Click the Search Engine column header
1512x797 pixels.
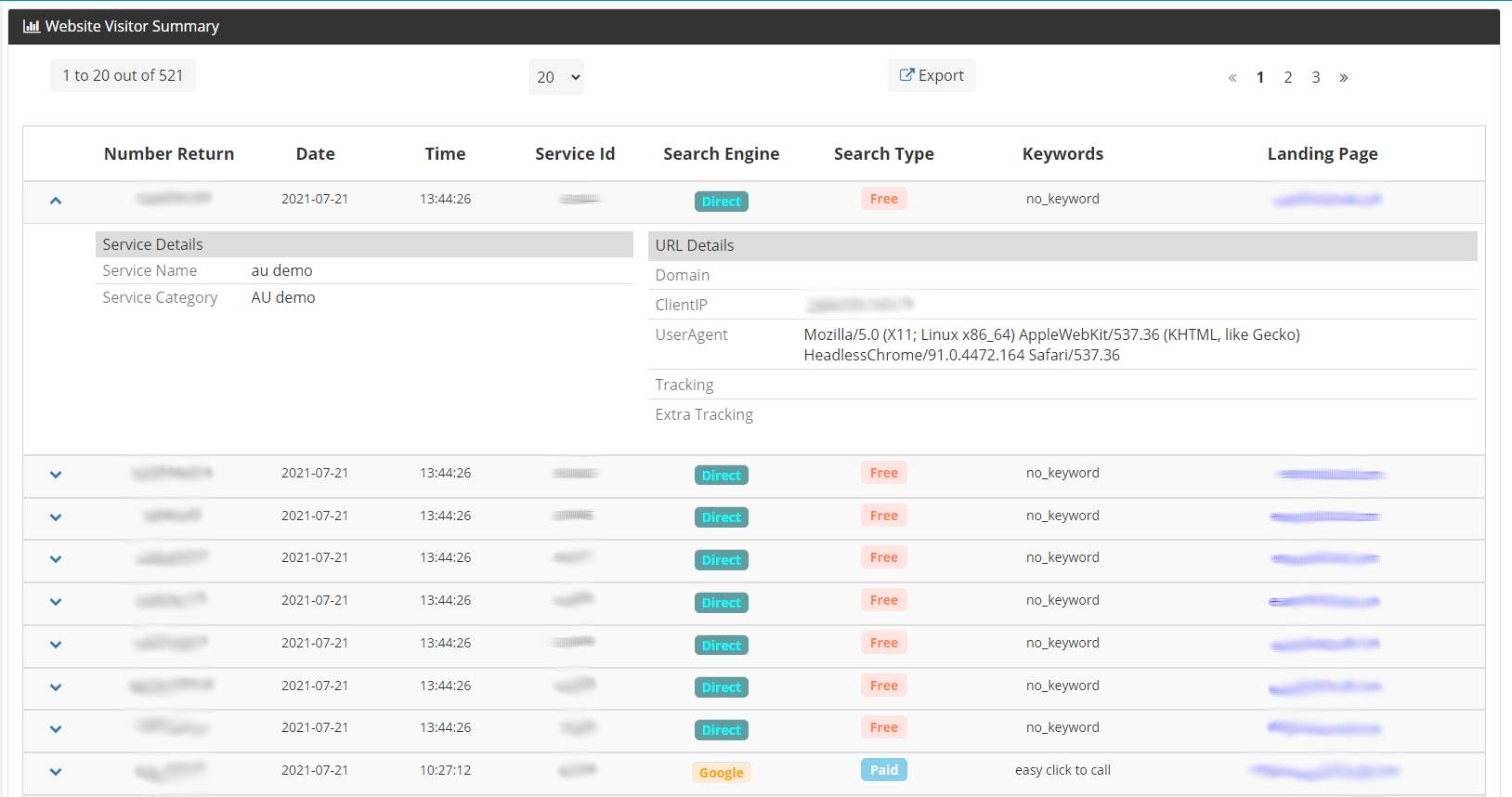click(x=722, y=154)
